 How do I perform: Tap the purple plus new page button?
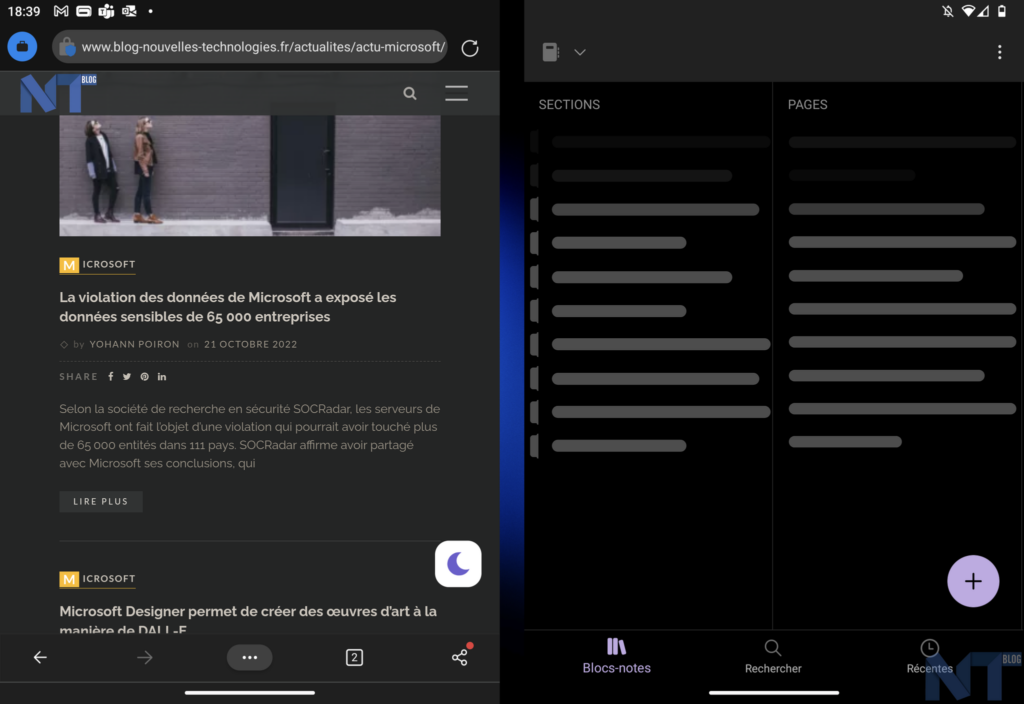click(x=973, y=581)
